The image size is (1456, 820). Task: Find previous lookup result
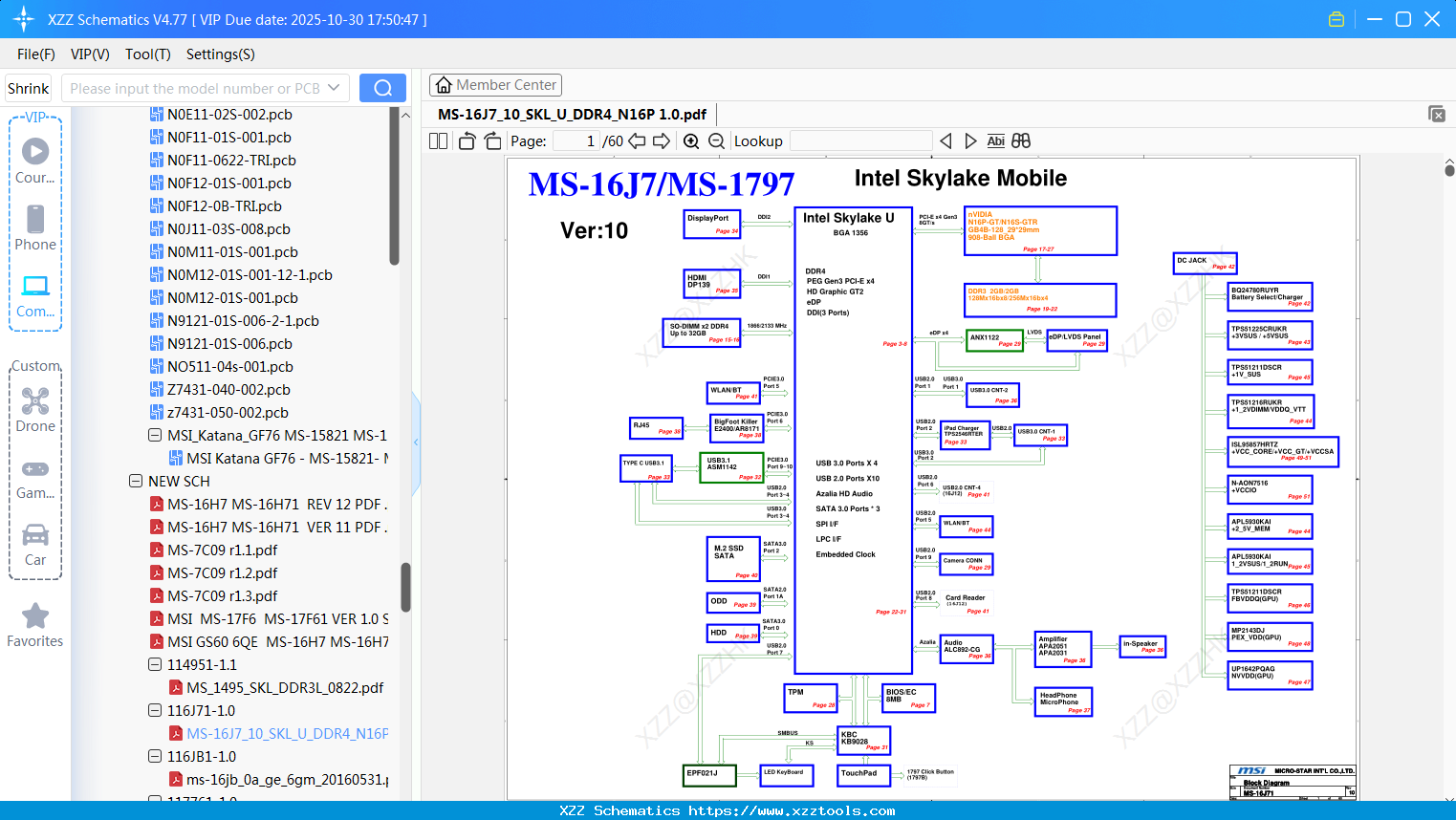tap(945, 141)
